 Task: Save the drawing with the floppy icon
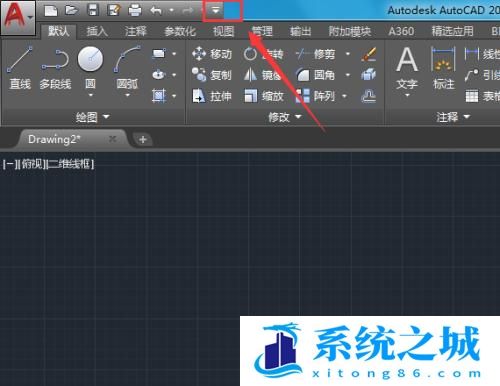[93, 10]
